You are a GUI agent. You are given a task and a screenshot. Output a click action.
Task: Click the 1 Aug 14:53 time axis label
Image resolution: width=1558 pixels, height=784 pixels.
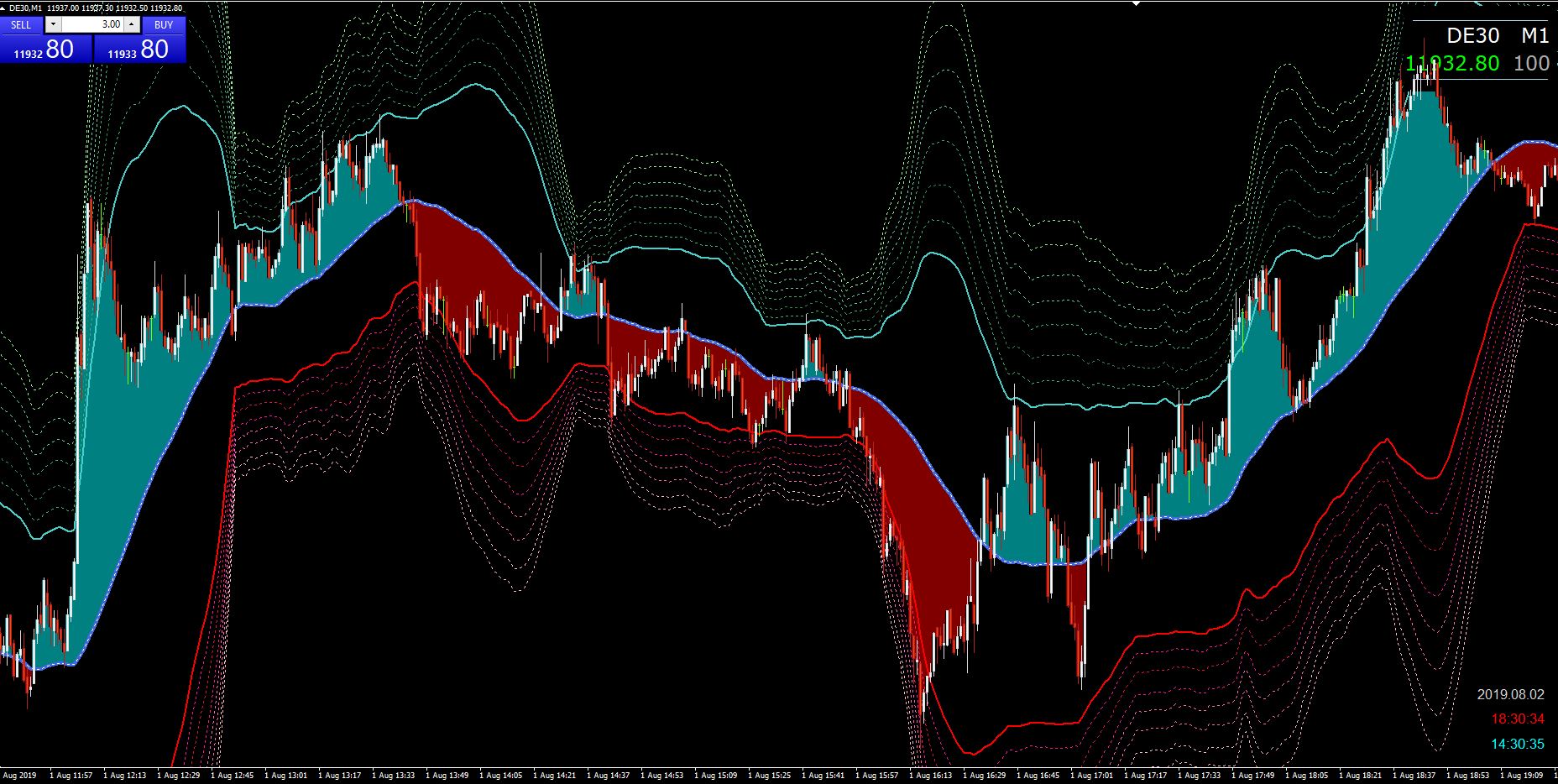click(661, 776)
